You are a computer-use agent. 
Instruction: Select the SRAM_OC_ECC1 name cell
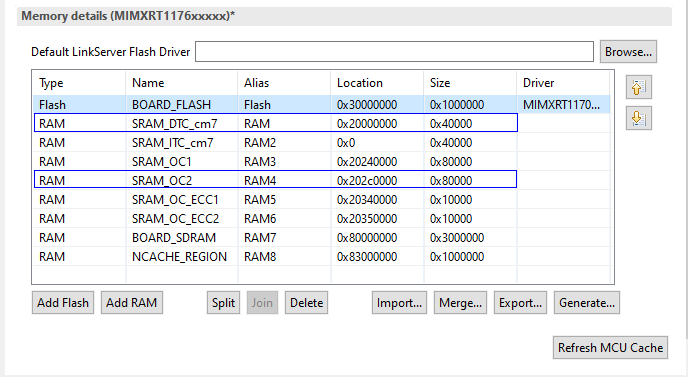point(175,200)
